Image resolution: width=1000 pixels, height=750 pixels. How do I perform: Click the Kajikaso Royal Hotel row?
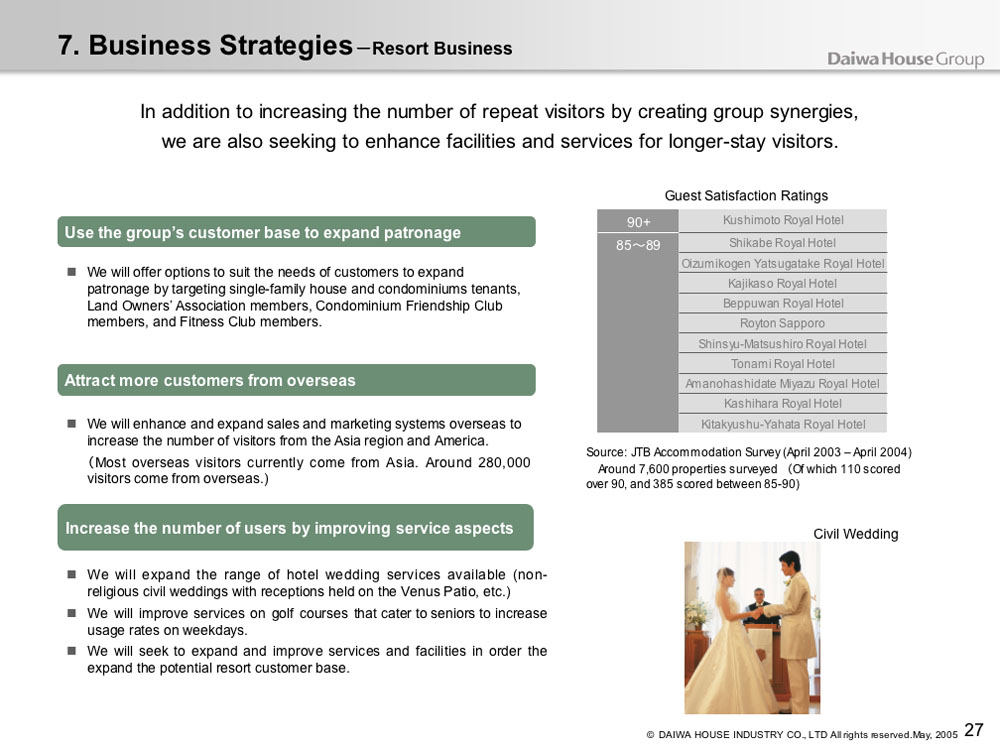(x=783, y=283)
